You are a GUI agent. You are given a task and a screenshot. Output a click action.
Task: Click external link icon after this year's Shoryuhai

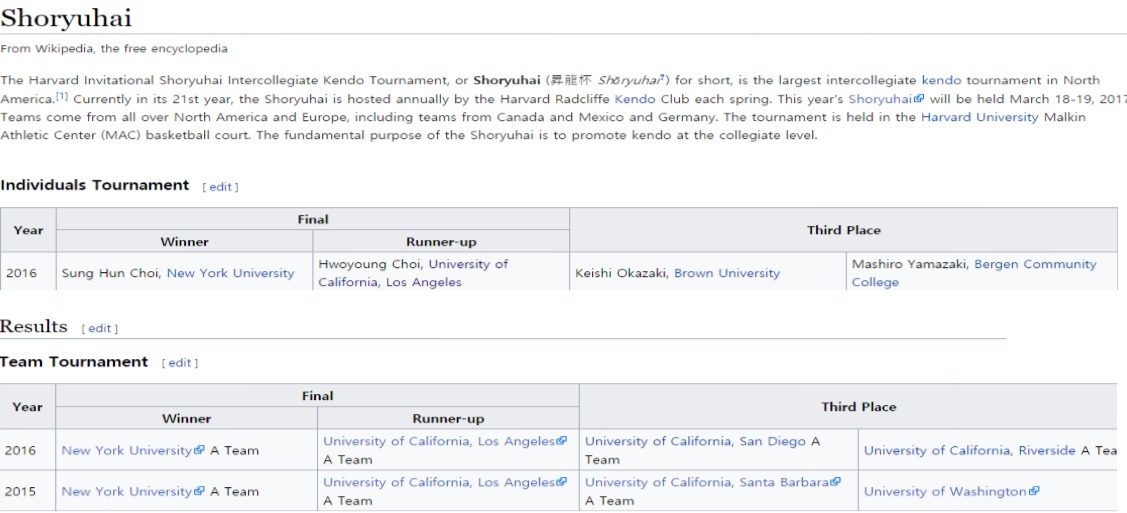919,98
